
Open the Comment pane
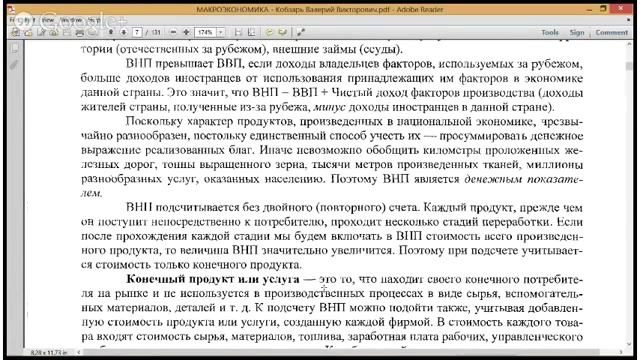click(x=611, y=32)
